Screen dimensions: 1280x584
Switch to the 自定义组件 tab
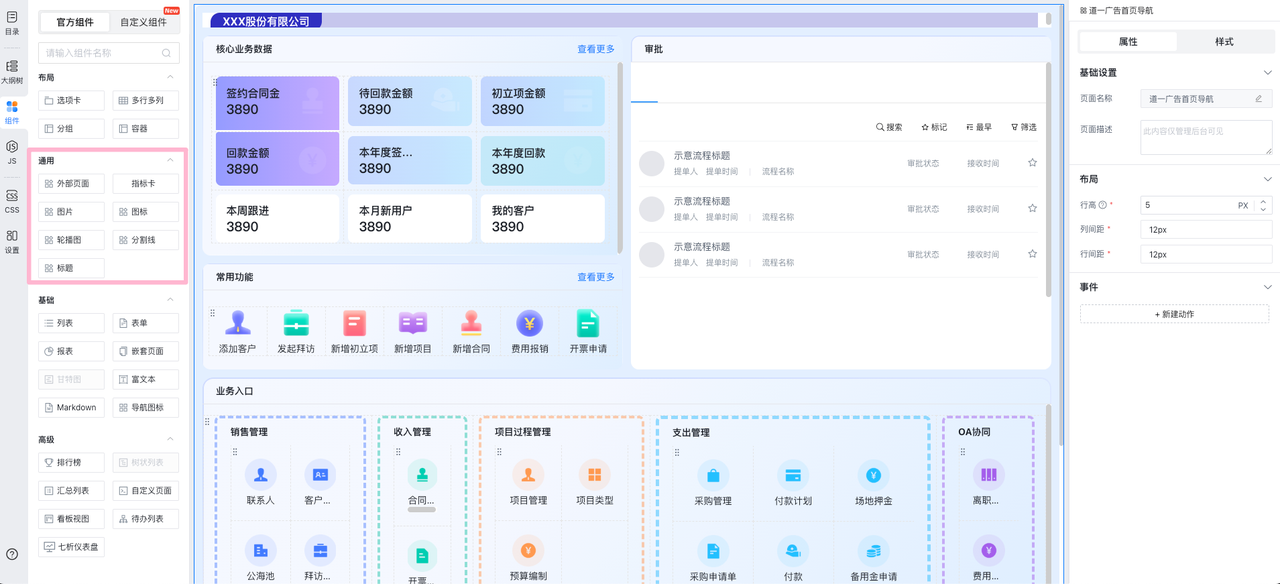(144, 22)
